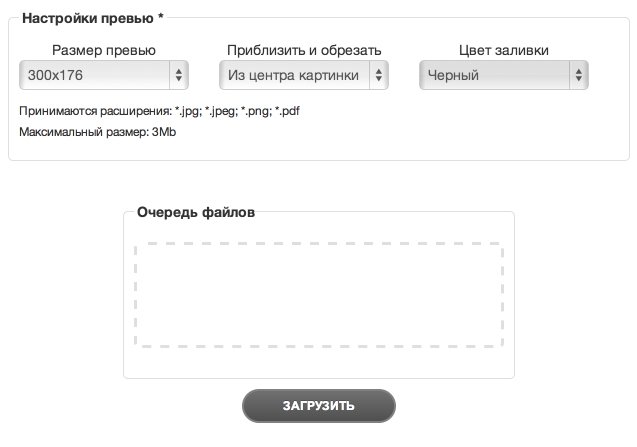Click the 'Очередь файлов' section heading
The image size is (637, 447).
coord(196,213)
